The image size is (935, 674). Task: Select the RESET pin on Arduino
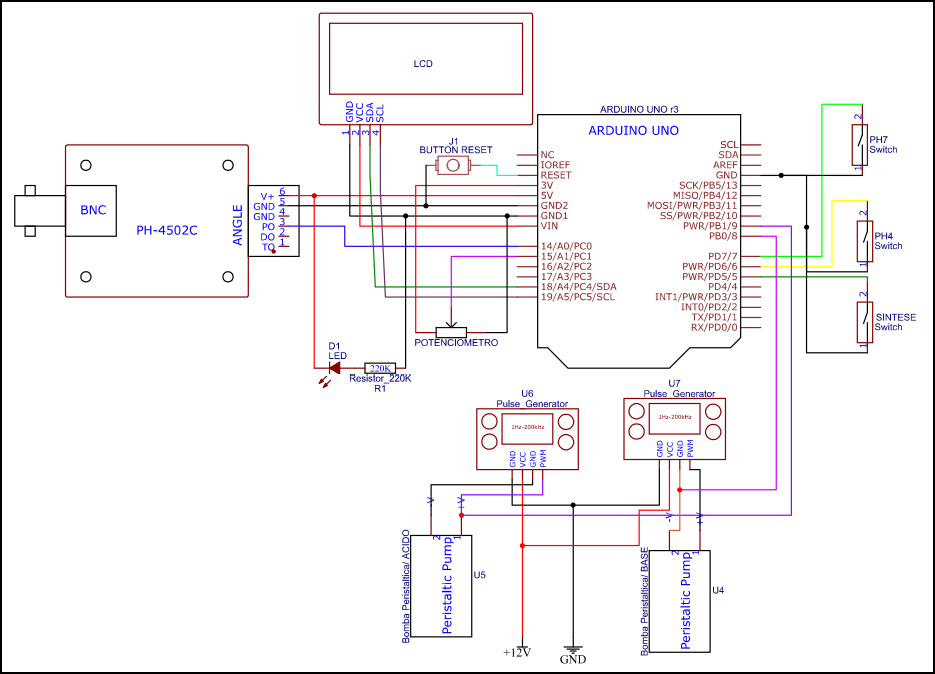pos(556,175)
